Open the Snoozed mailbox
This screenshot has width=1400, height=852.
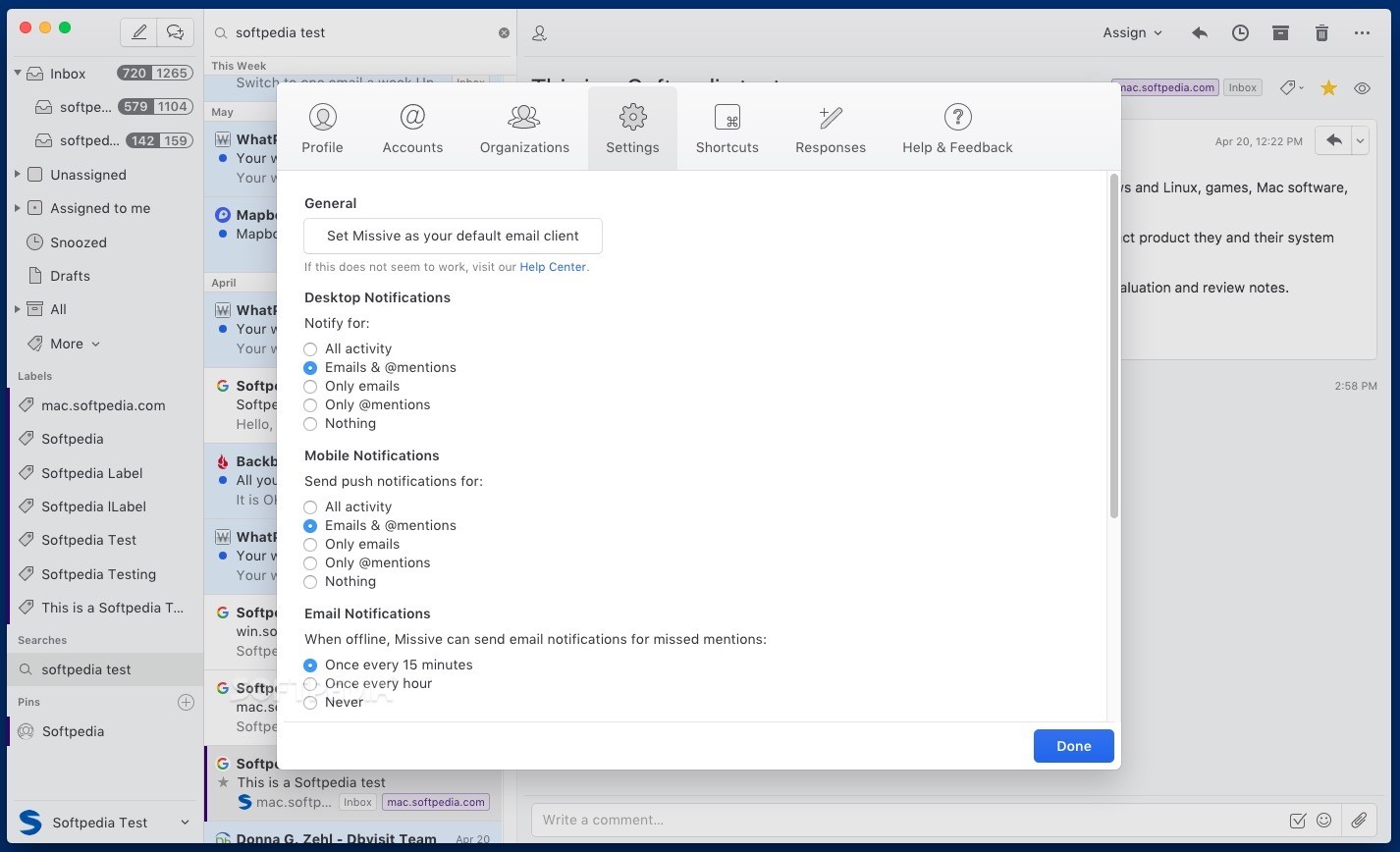coord(79,242)
